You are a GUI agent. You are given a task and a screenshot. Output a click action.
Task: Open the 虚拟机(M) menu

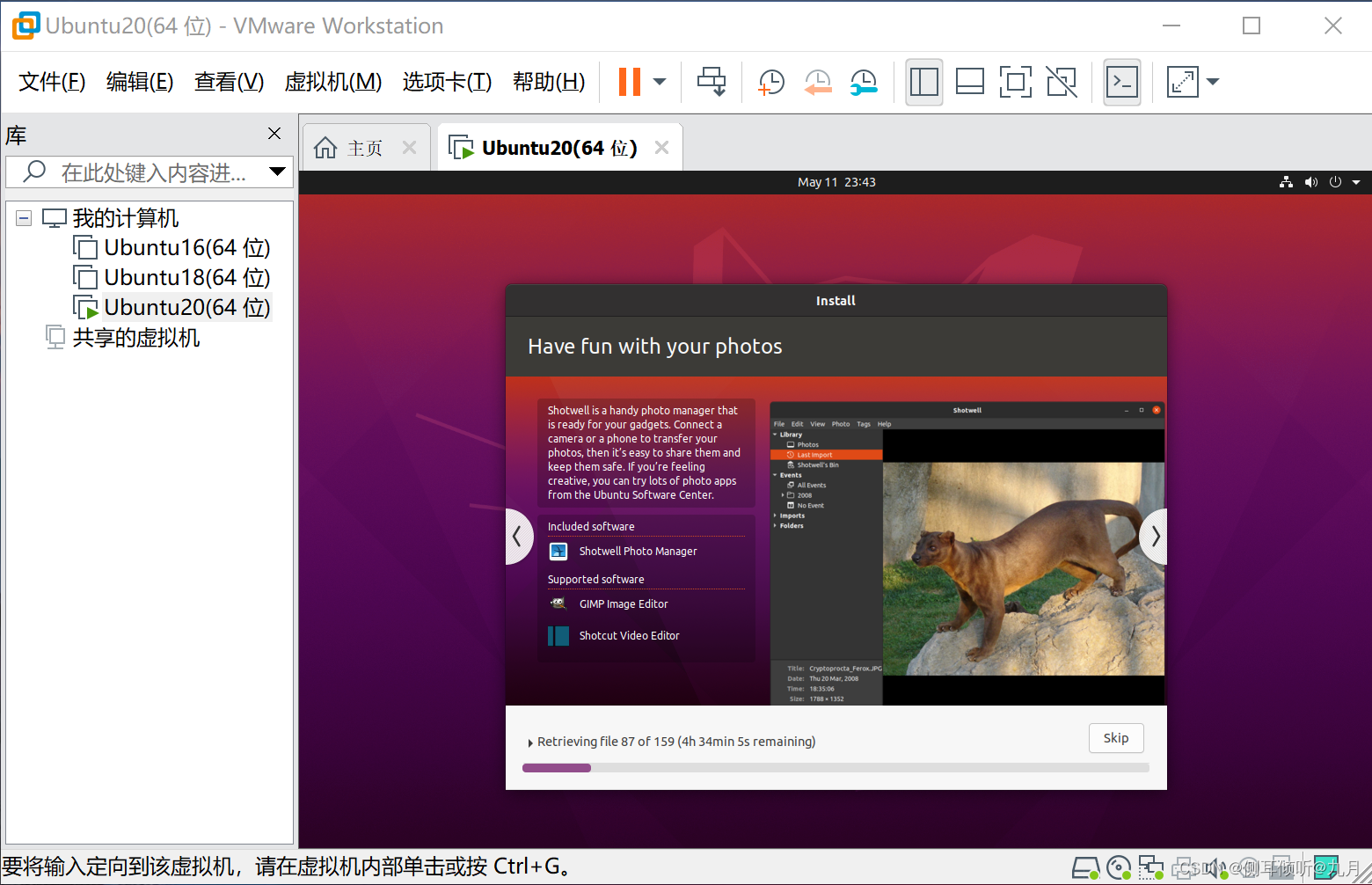[333, 82]
